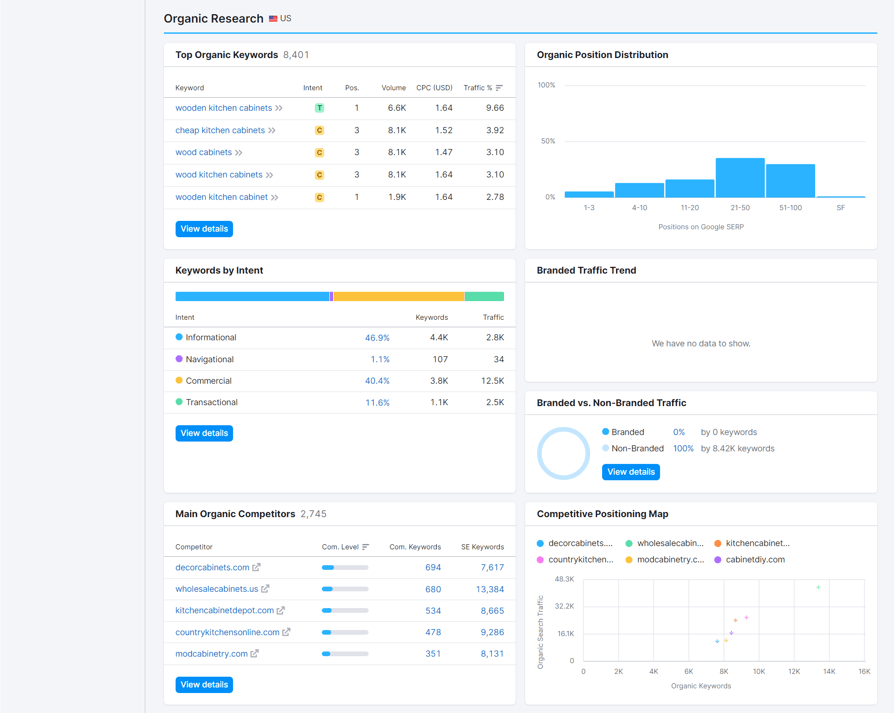Open the Informational 46.9% intent link
Viewport: 894px width, 713px height.
377,337
